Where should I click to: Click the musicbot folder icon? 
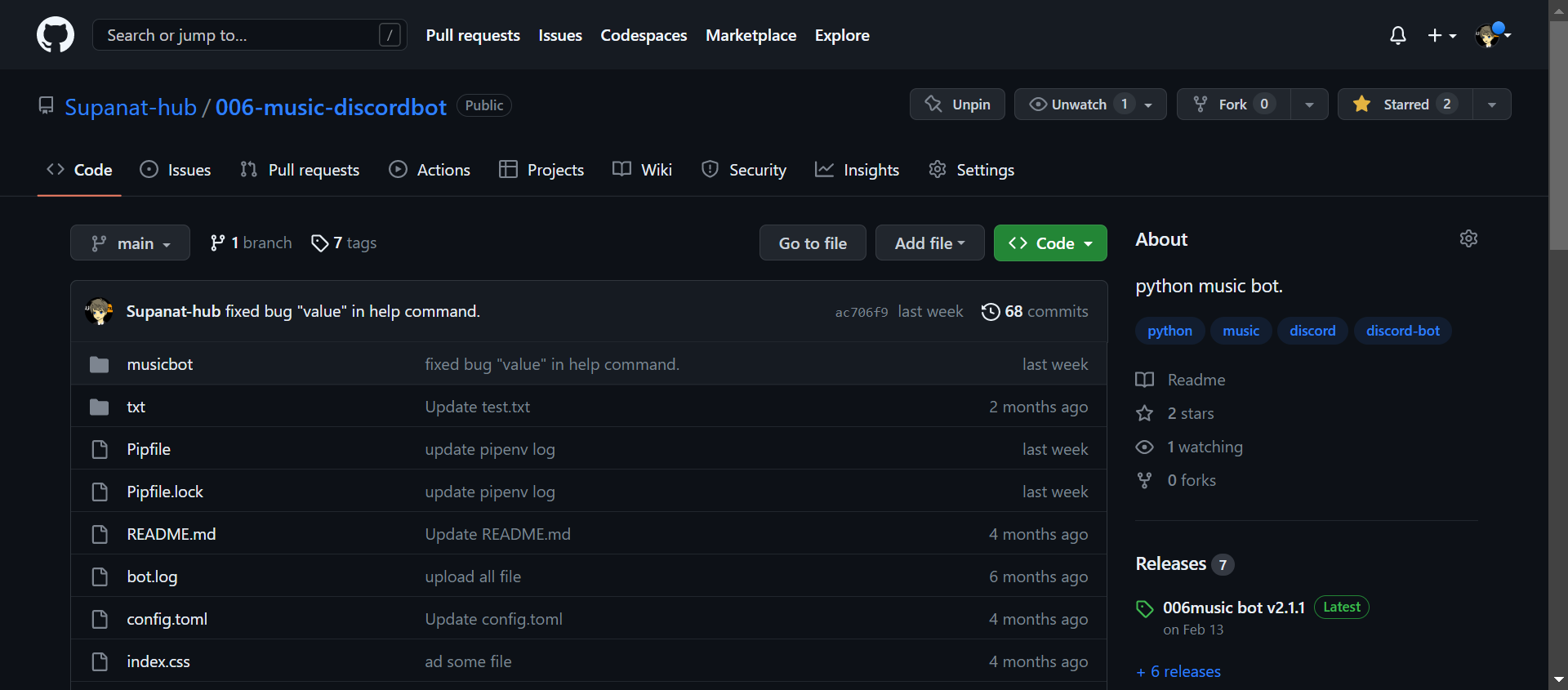coord(100,364)
